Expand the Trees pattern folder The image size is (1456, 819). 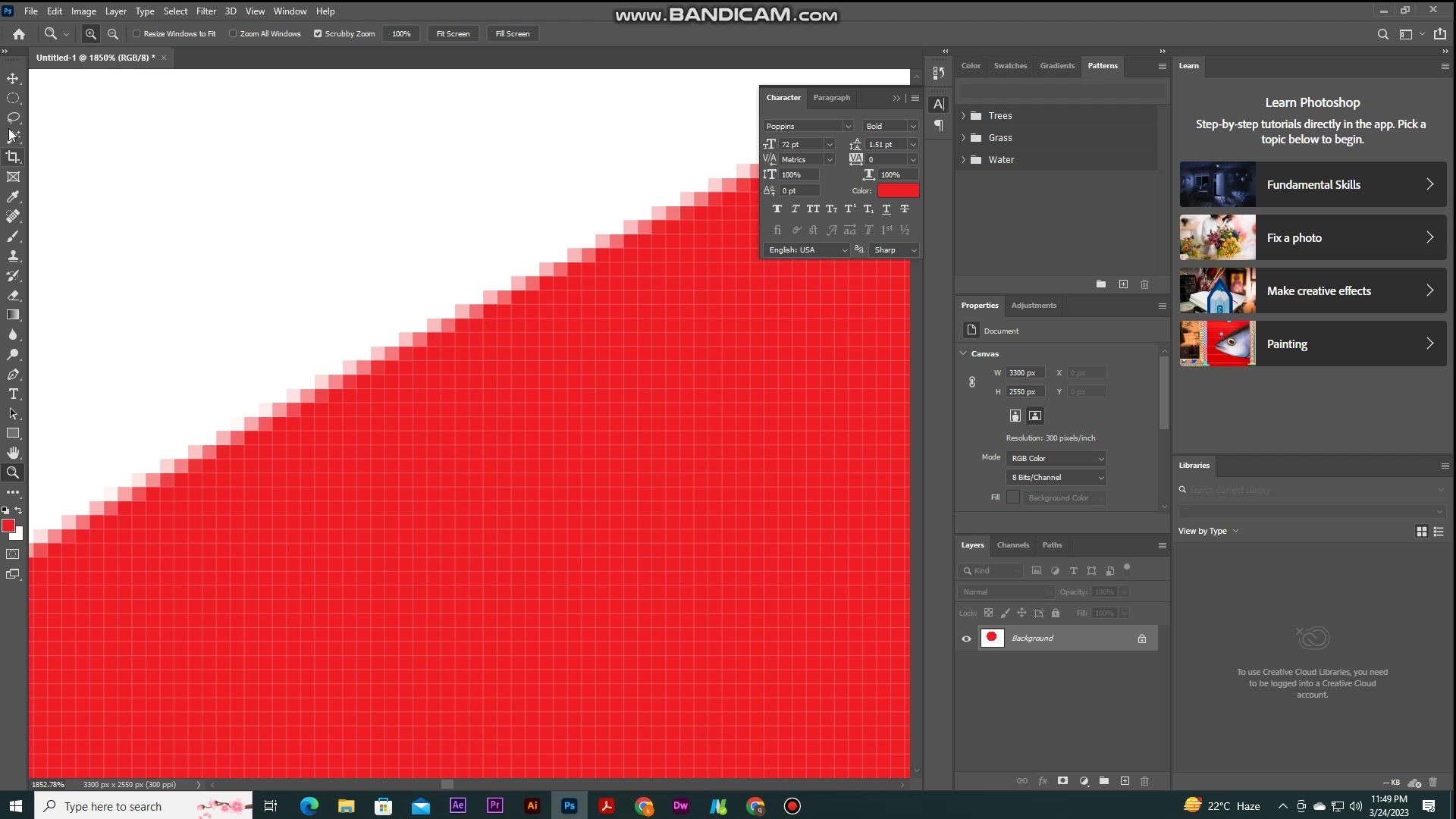coord(963,115)
